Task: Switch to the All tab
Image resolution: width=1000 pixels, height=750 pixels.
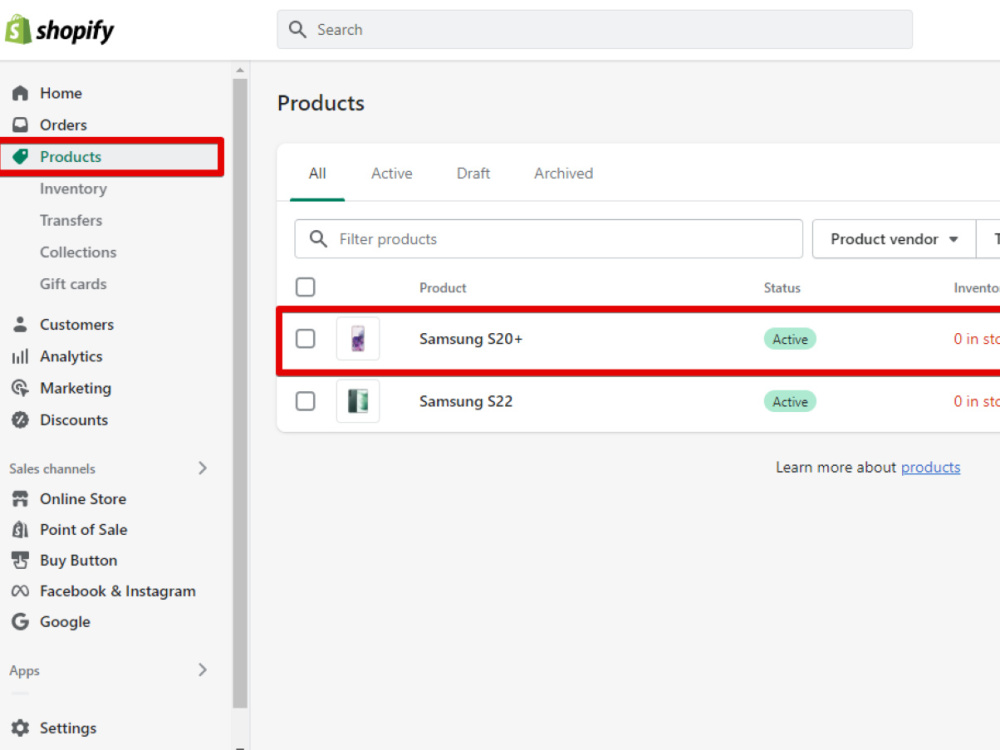Action: [317, 173]
